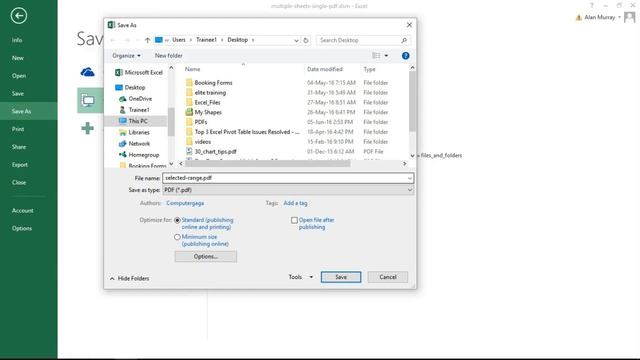Click Save in the backstage menu

point(18,93)
